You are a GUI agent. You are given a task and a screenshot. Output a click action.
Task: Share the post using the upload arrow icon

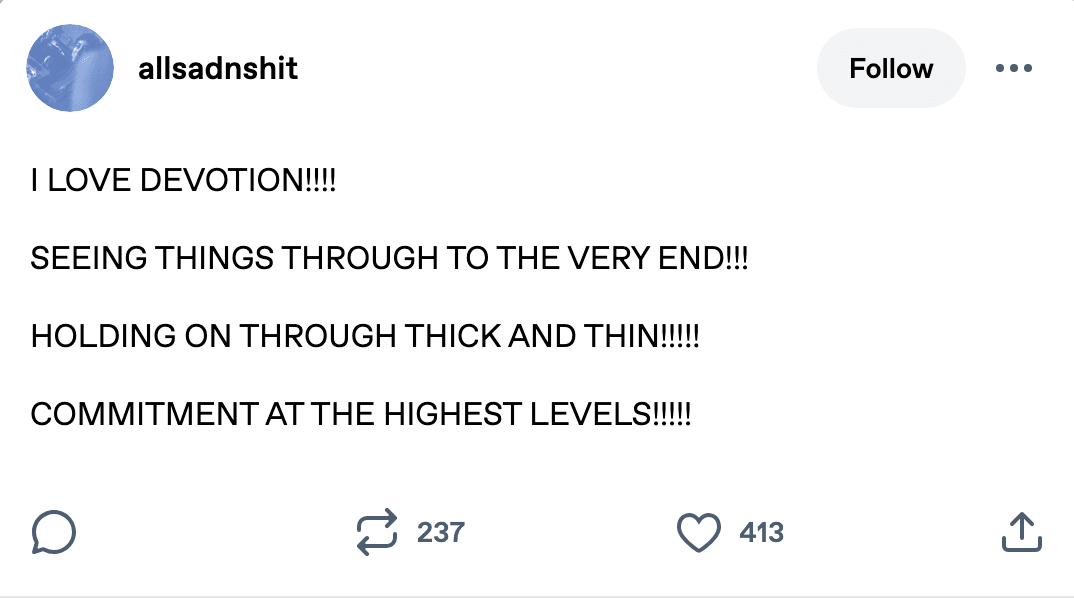coord(1021,532)
